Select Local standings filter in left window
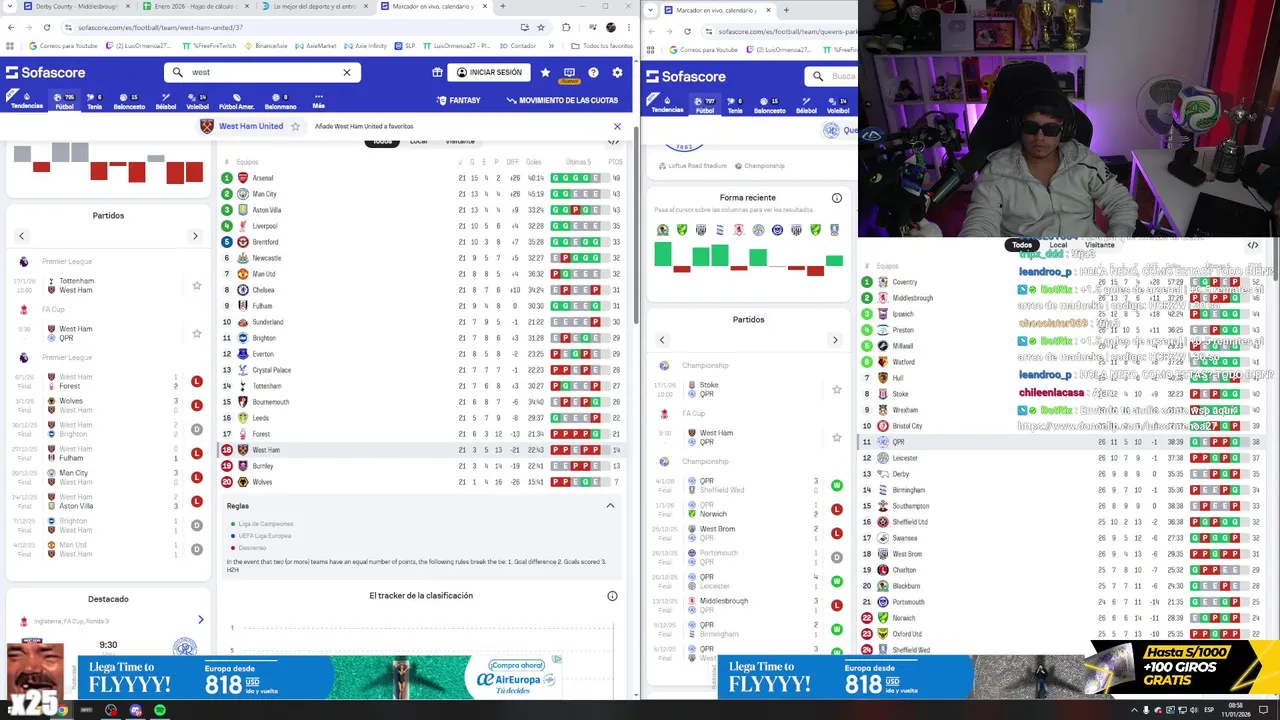This screenshot has height=720, width=1280. [418, 141]
